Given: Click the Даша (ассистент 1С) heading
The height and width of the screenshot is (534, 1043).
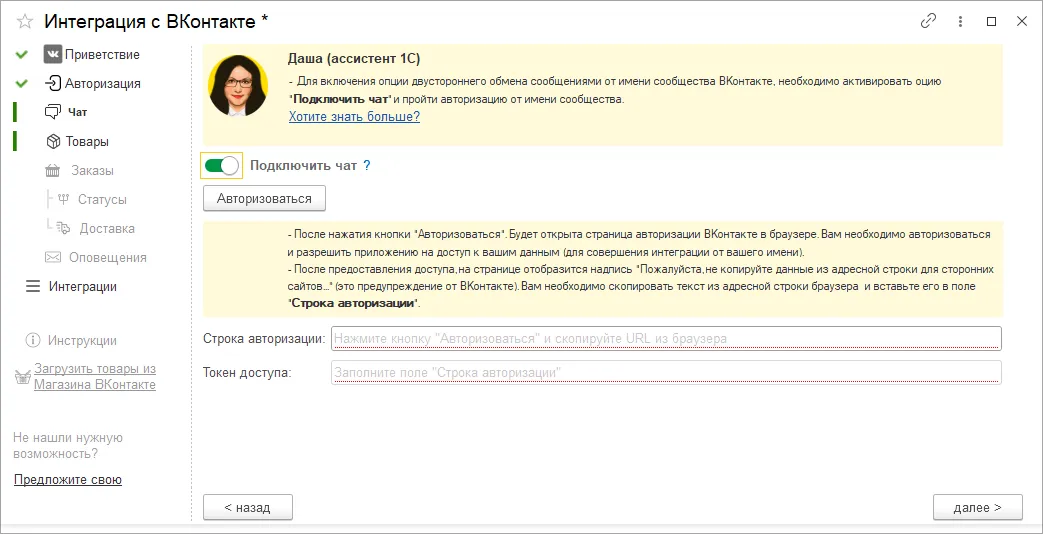Looking at the screenshot, I should 354,59.
